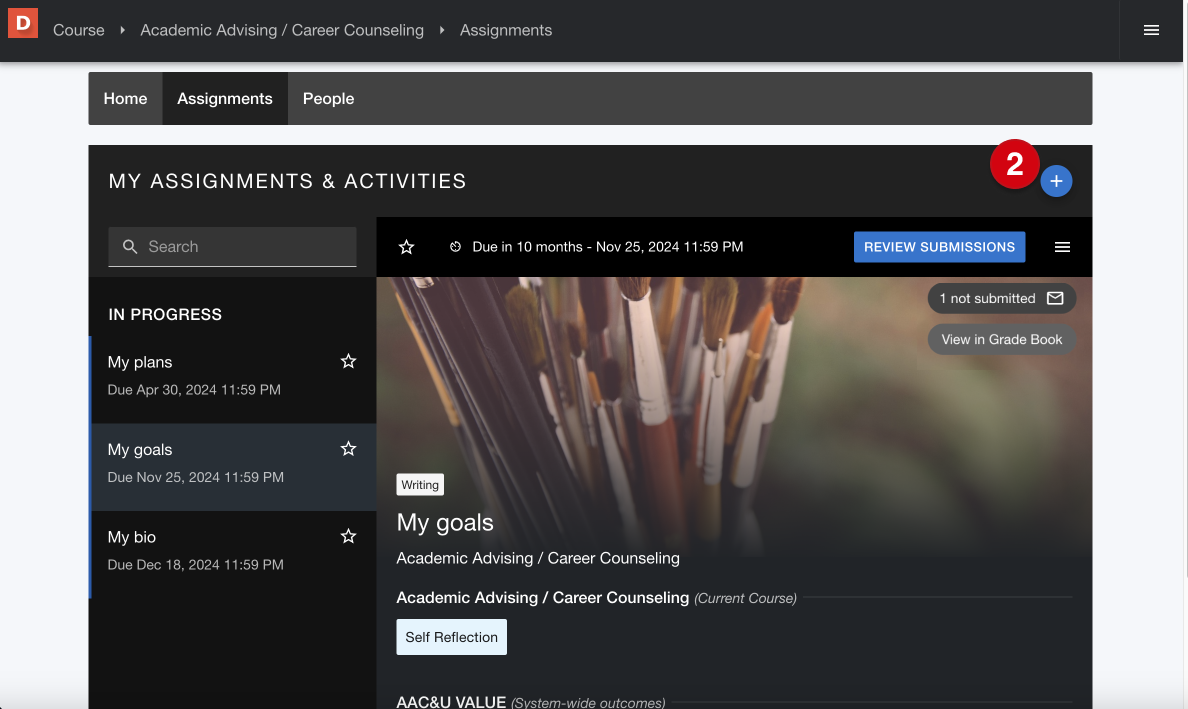Star the My plans assignment
The image size is (1188, 709).
click(348, 361)
